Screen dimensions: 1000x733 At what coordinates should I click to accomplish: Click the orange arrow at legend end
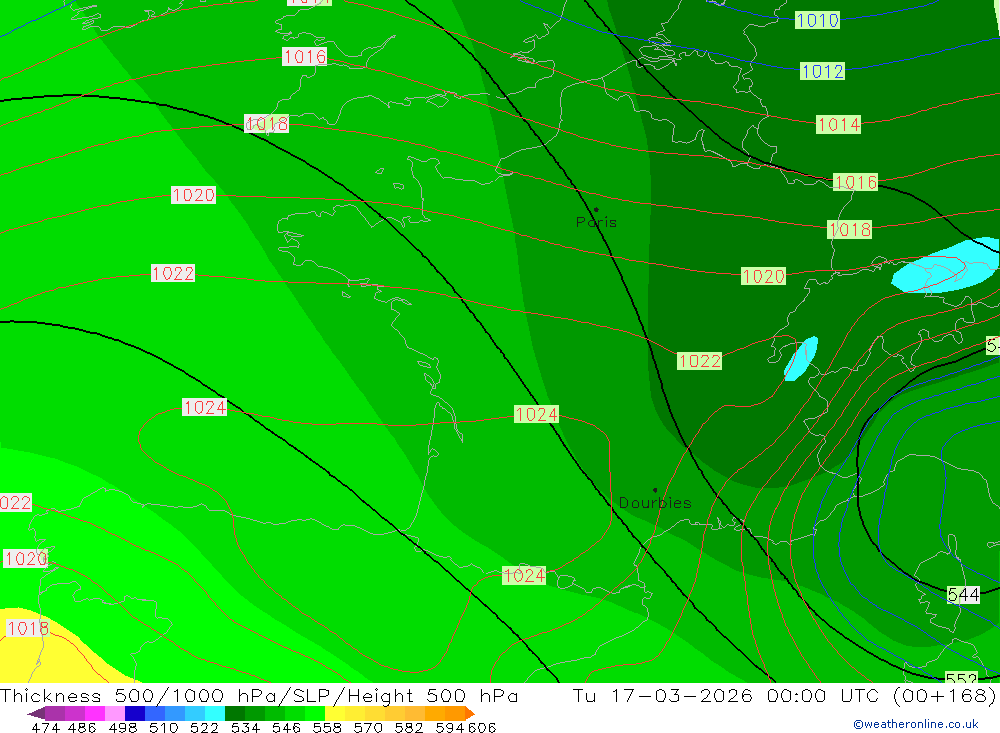click(x=470, y=713)
